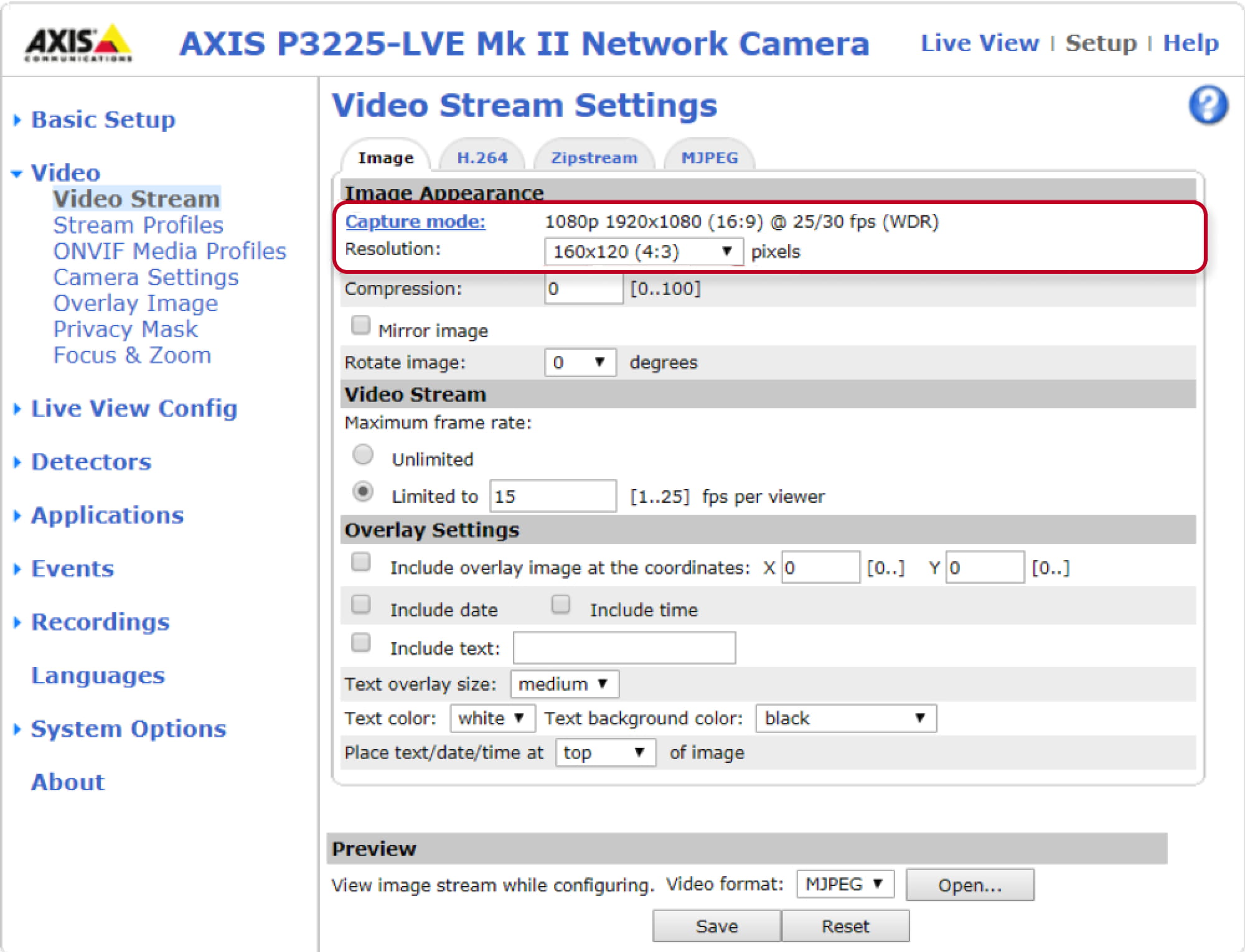1245x952 pixels.
Task: Expand the Basic Setup menu arrow
Action: point(17,120)
